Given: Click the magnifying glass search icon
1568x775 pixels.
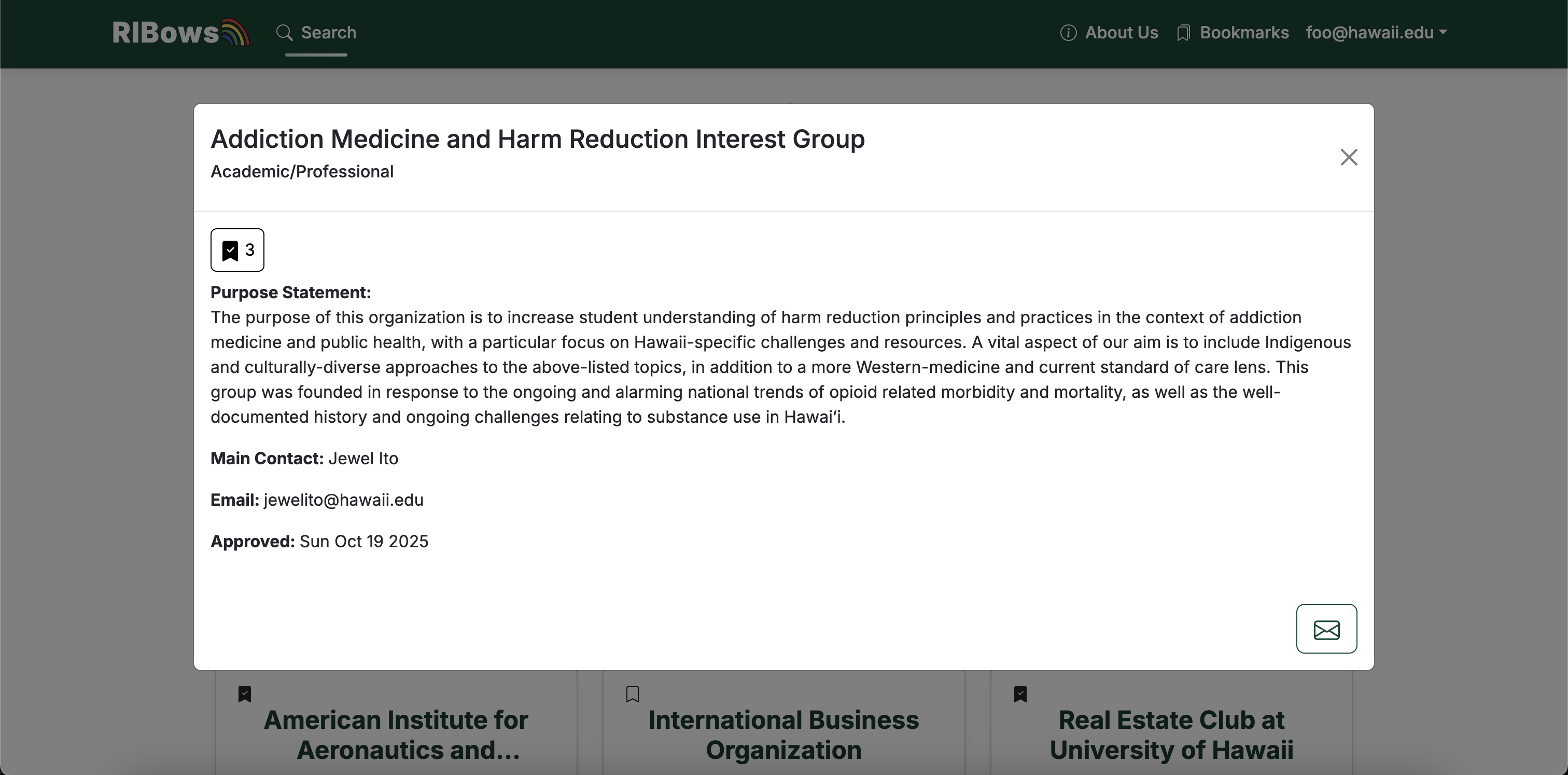Looking at the screenshot, I should point(284,33).
